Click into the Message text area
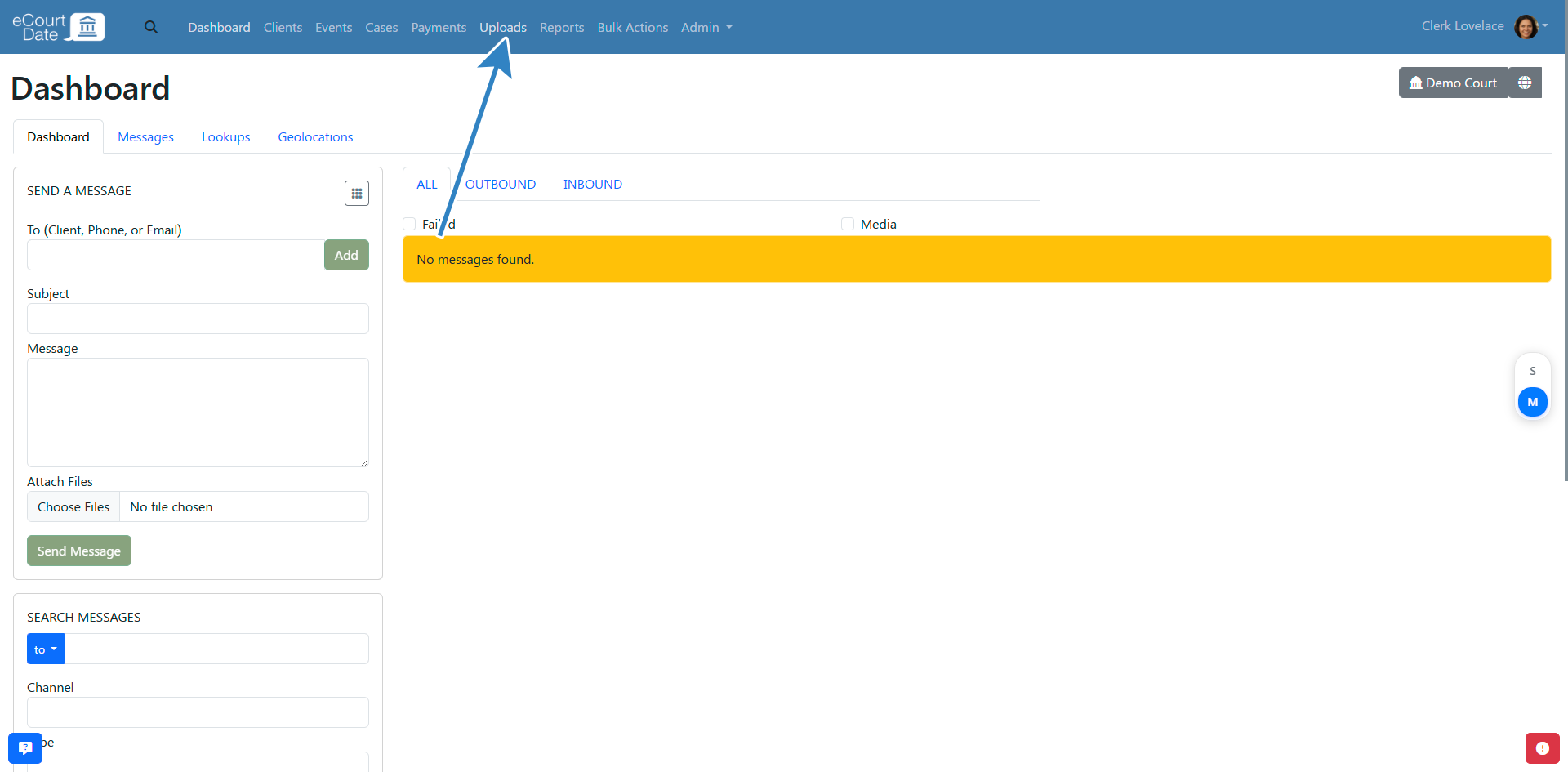Screen dimensions: 1568x772 click(x=198, y=413)
